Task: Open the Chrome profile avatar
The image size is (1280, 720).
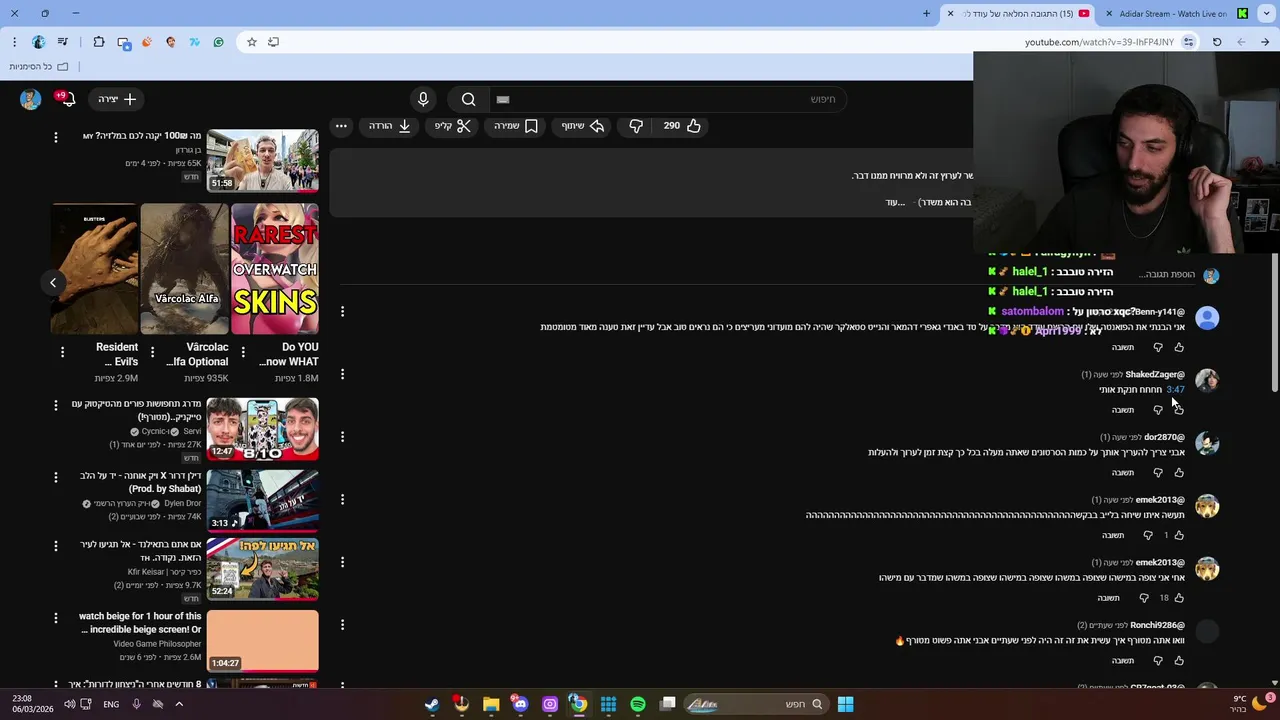Action: [38, 42]
